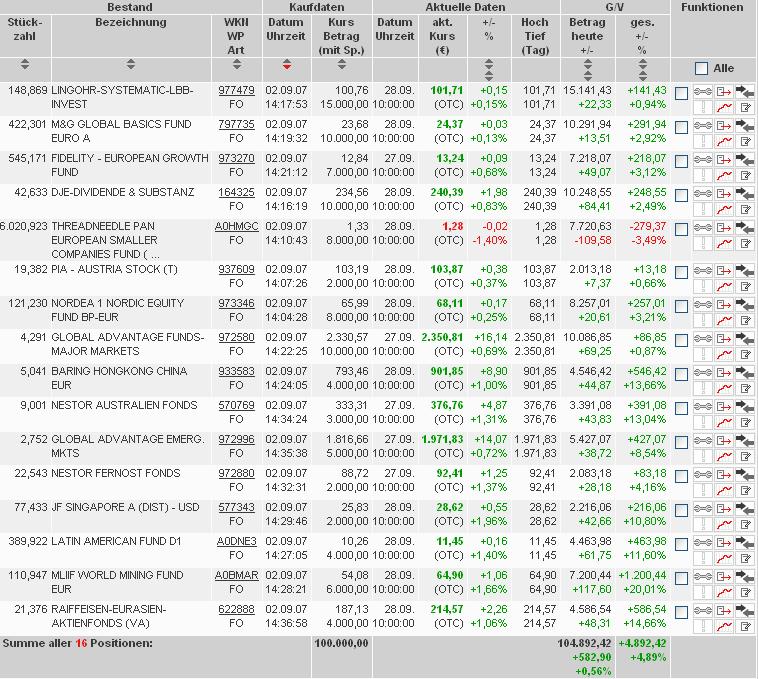This screenshot has width=758, height=679.
Task: Click the Bestand header
Action: pos(130,7)
